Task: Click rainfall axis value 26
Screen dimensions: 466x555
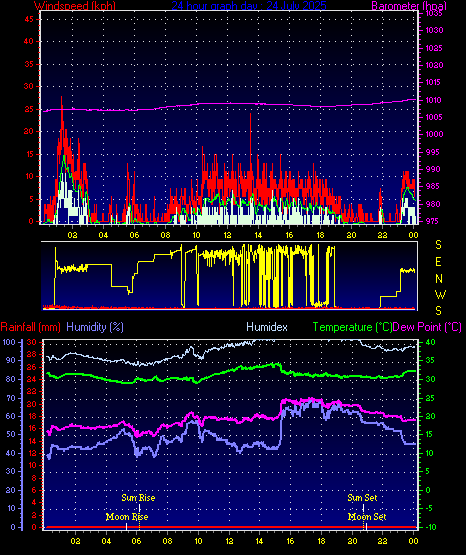Action: point(32,367)
